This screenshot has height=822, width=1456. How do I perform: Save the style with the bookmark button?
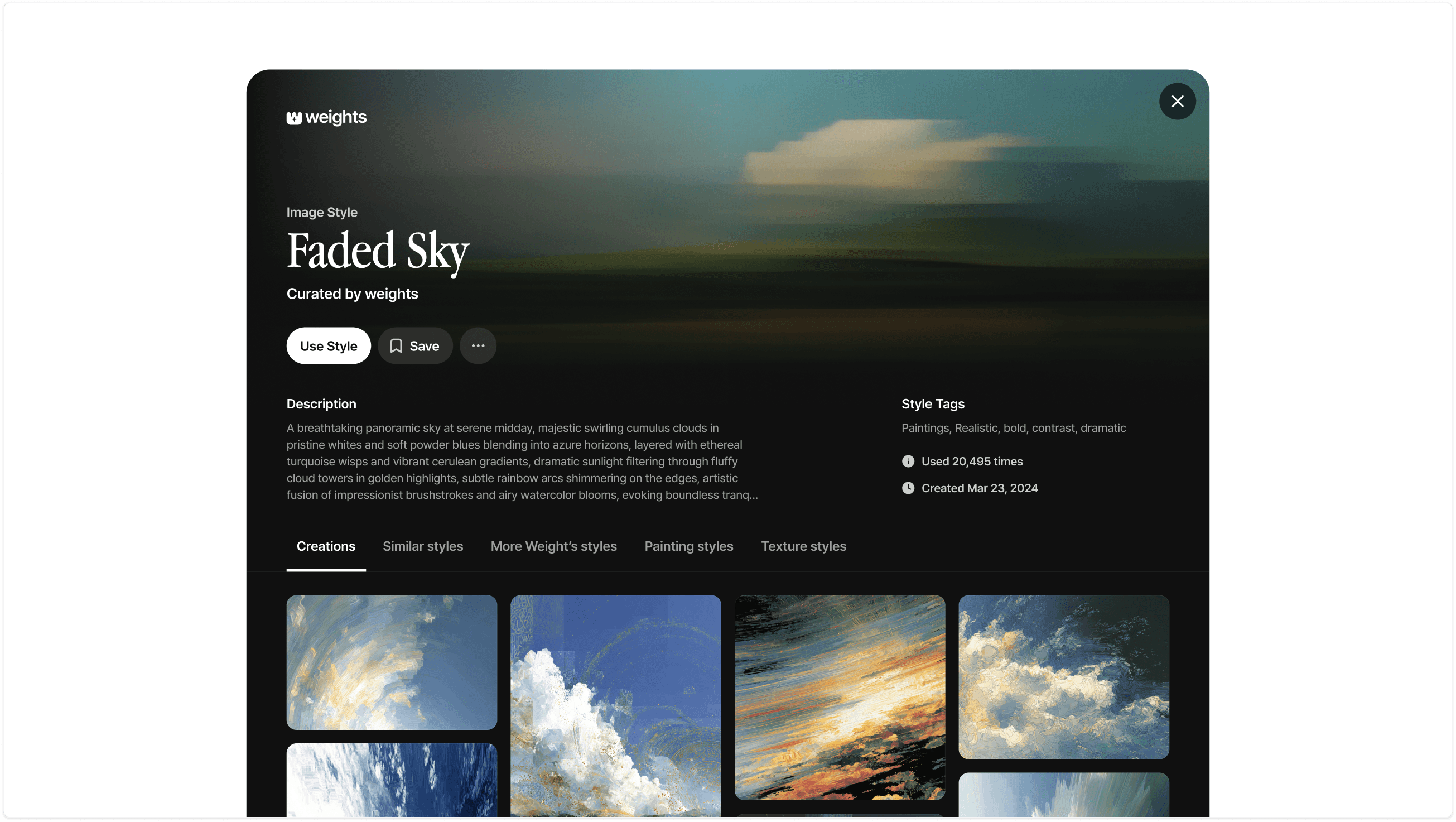tap(415, 346)
